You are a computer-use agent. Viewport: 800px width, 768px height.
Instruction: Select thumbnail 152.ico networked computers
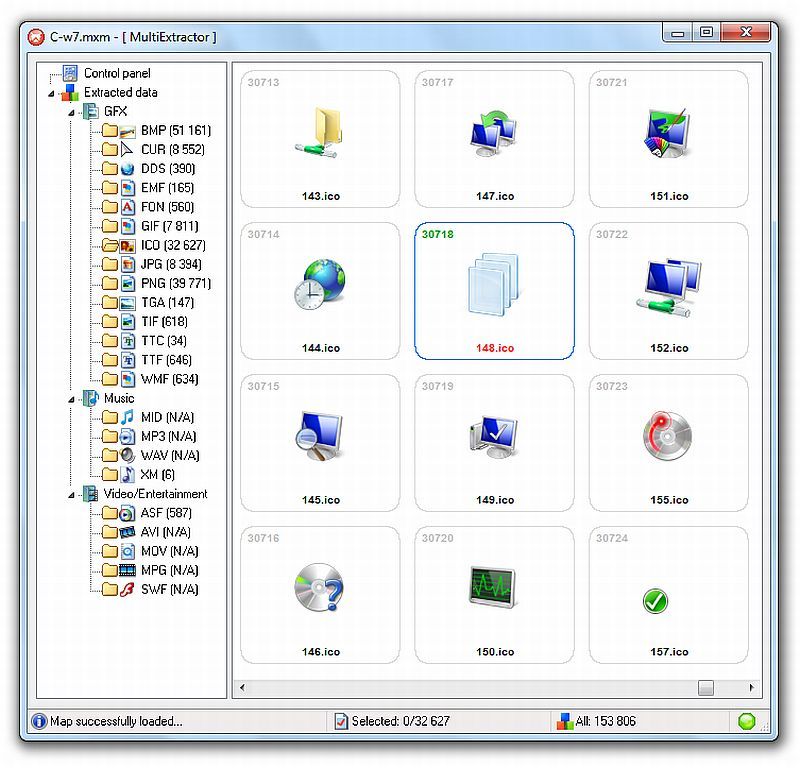pyautogui.click(x=669, y=291)
